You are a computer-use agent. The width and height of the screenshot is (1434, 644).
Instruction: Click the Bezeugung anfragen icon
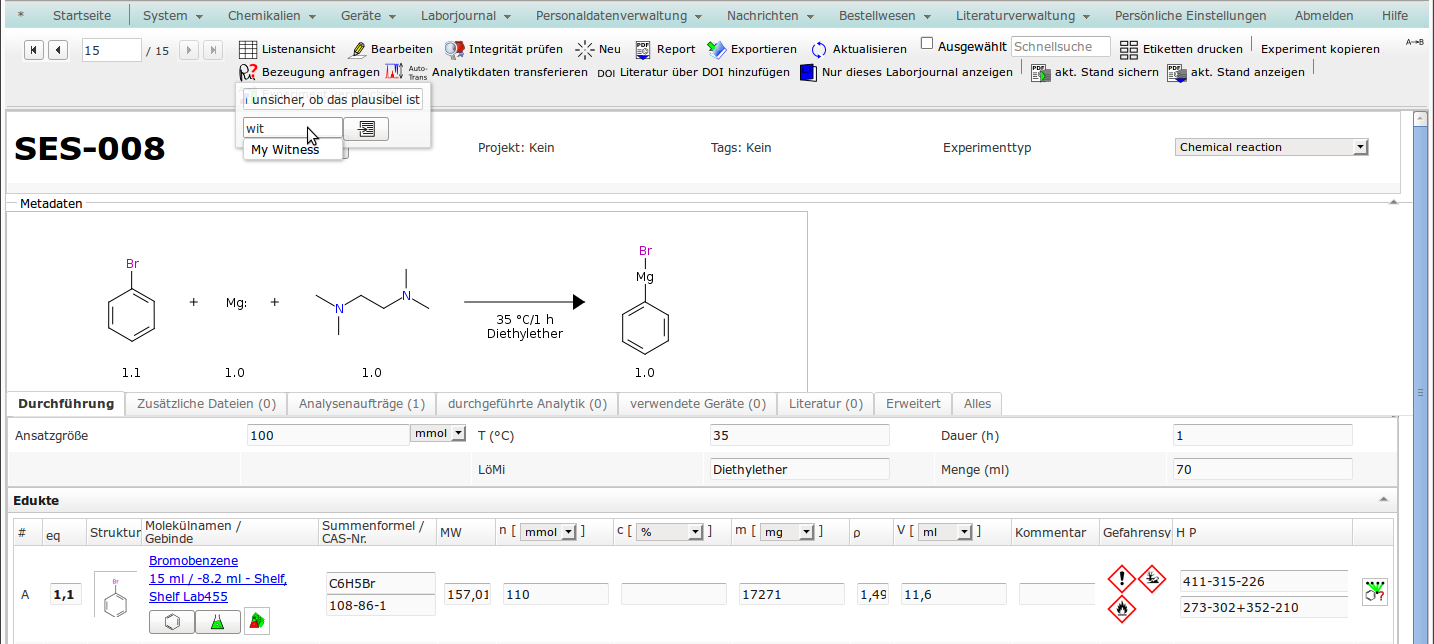pyautogui.click(x=248, y=72)
